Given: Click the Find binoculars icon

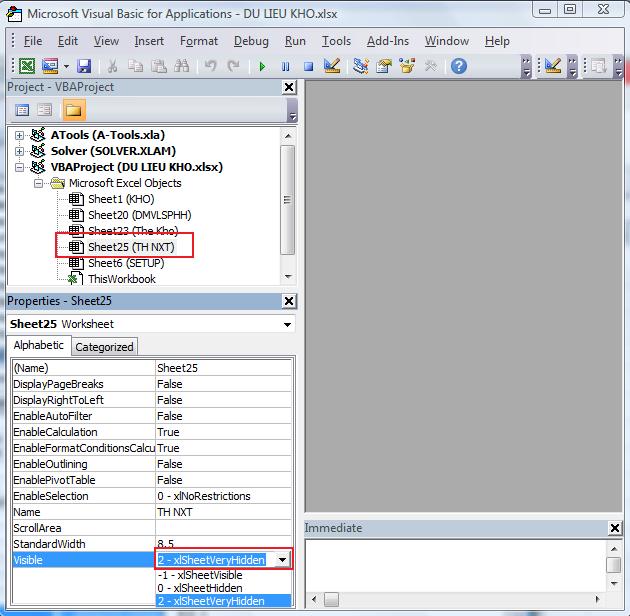Looking at the screenshot, I should click(x=182, y=66).
